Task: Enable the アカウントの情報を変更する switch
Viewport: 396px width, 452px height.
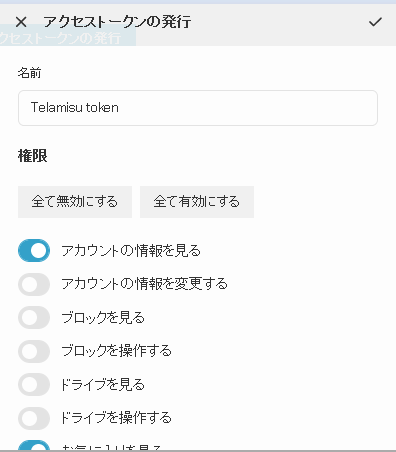Action: click(34, 284)
